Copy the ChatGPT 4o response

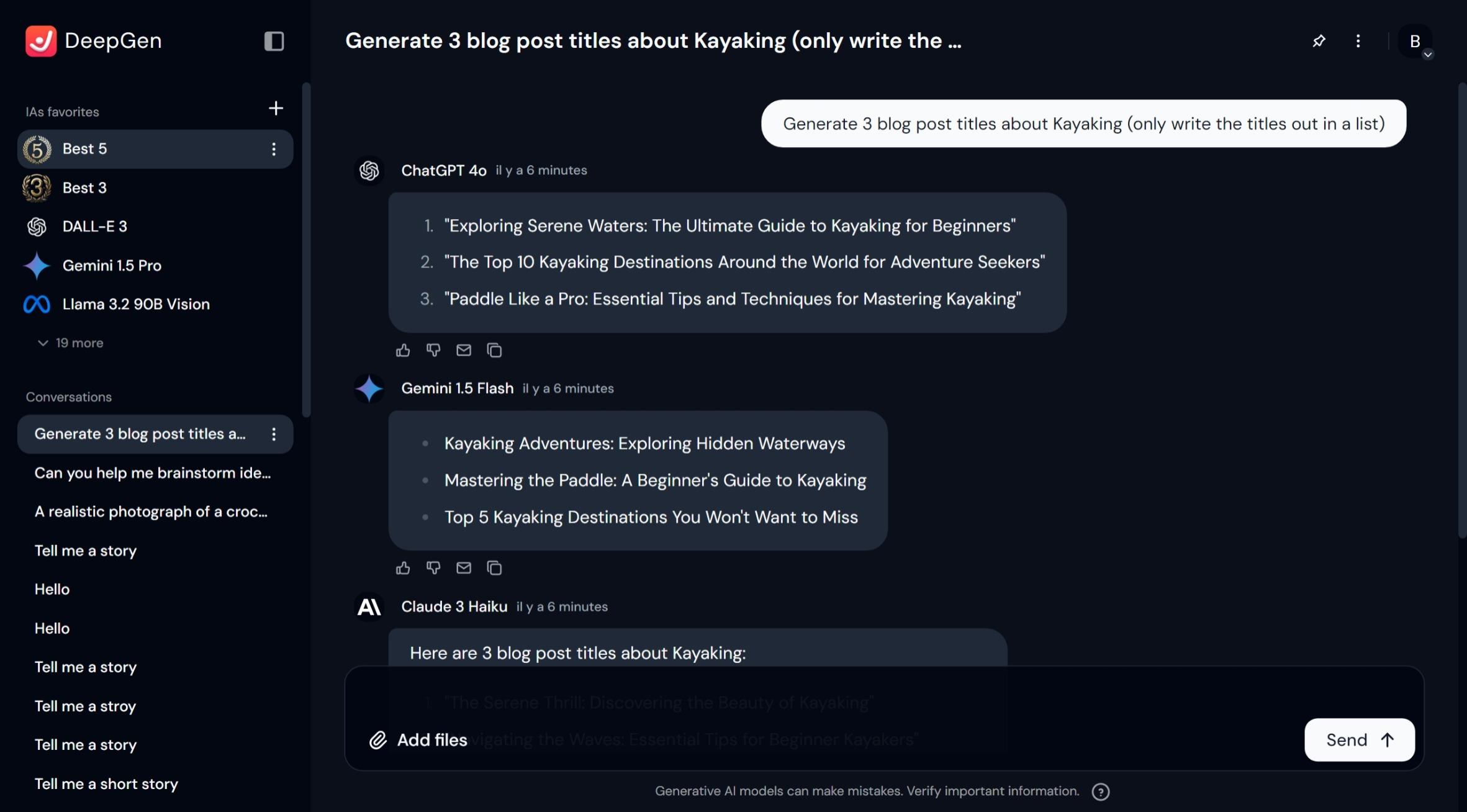click(x=494, y=350)
